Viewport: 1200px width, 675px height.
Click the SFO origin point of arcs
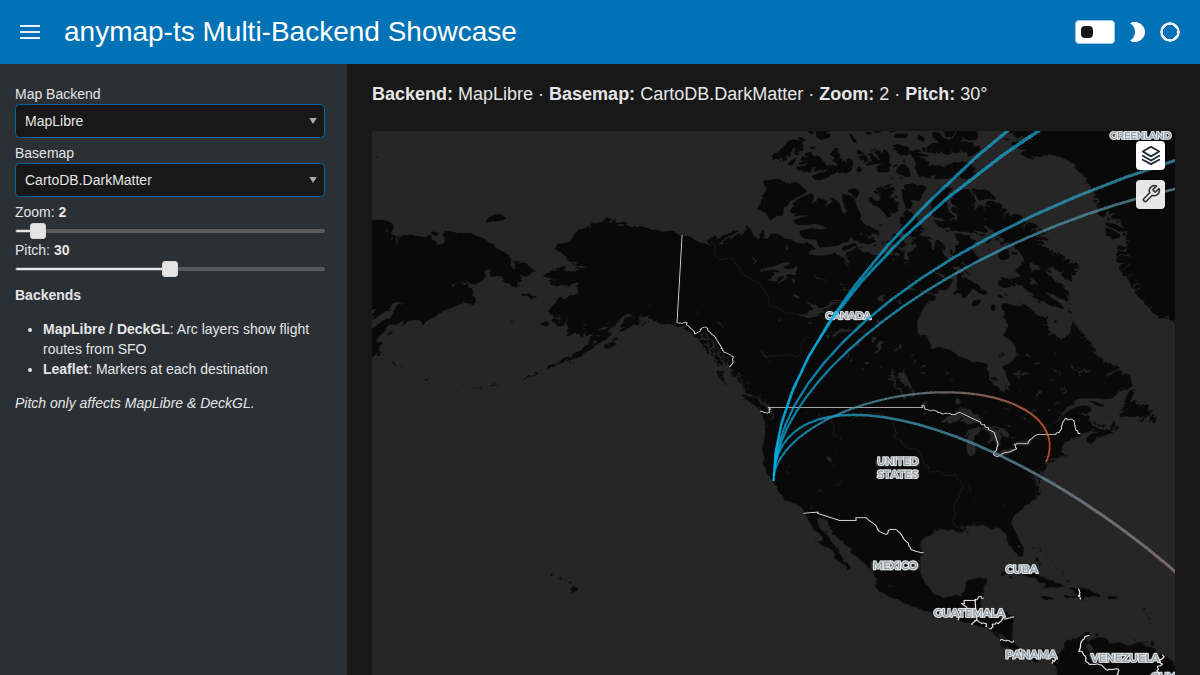[x=773, y=479]
